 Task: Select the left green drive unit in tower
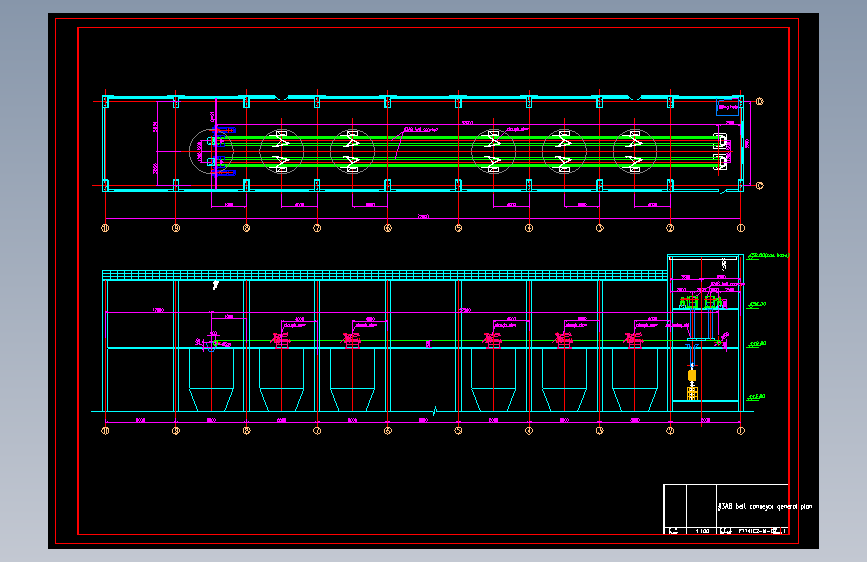click(x=689, y=302)
